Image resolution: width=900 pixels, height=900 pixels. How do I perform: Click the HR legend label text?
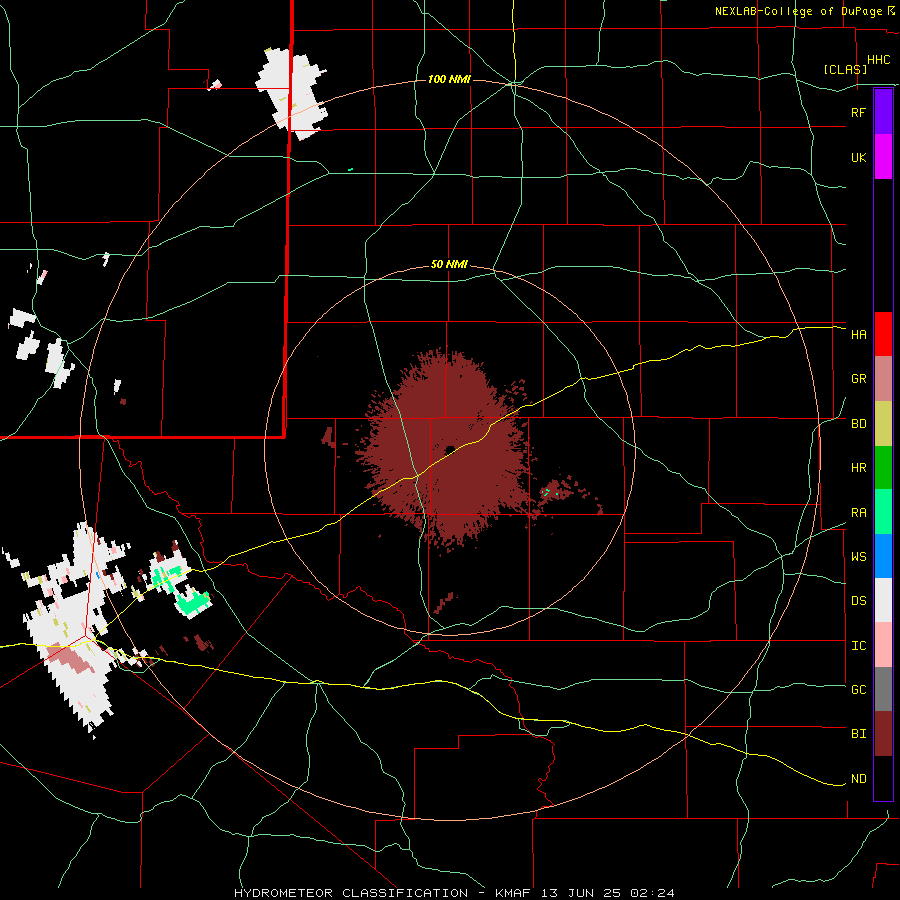tap(858, 468)
